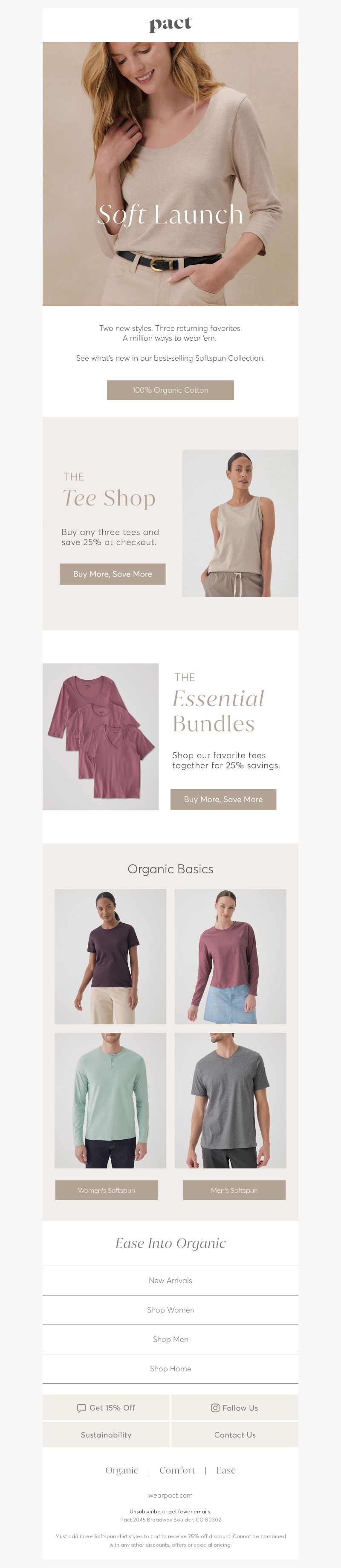Open the beige tank top model photo
341x1568 pixels.
point(240,524)
